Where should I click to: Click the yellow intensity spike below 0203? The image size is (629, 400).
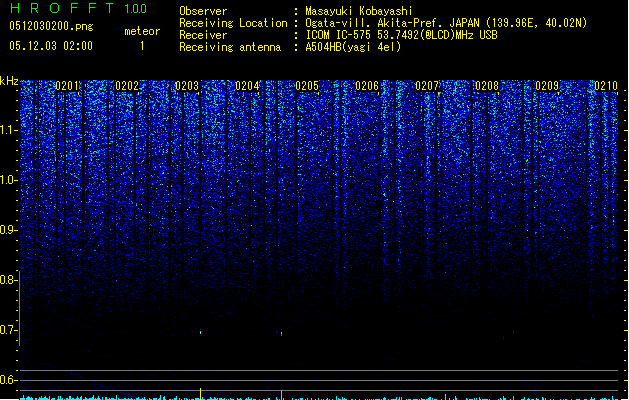click(x=201, y=393)
